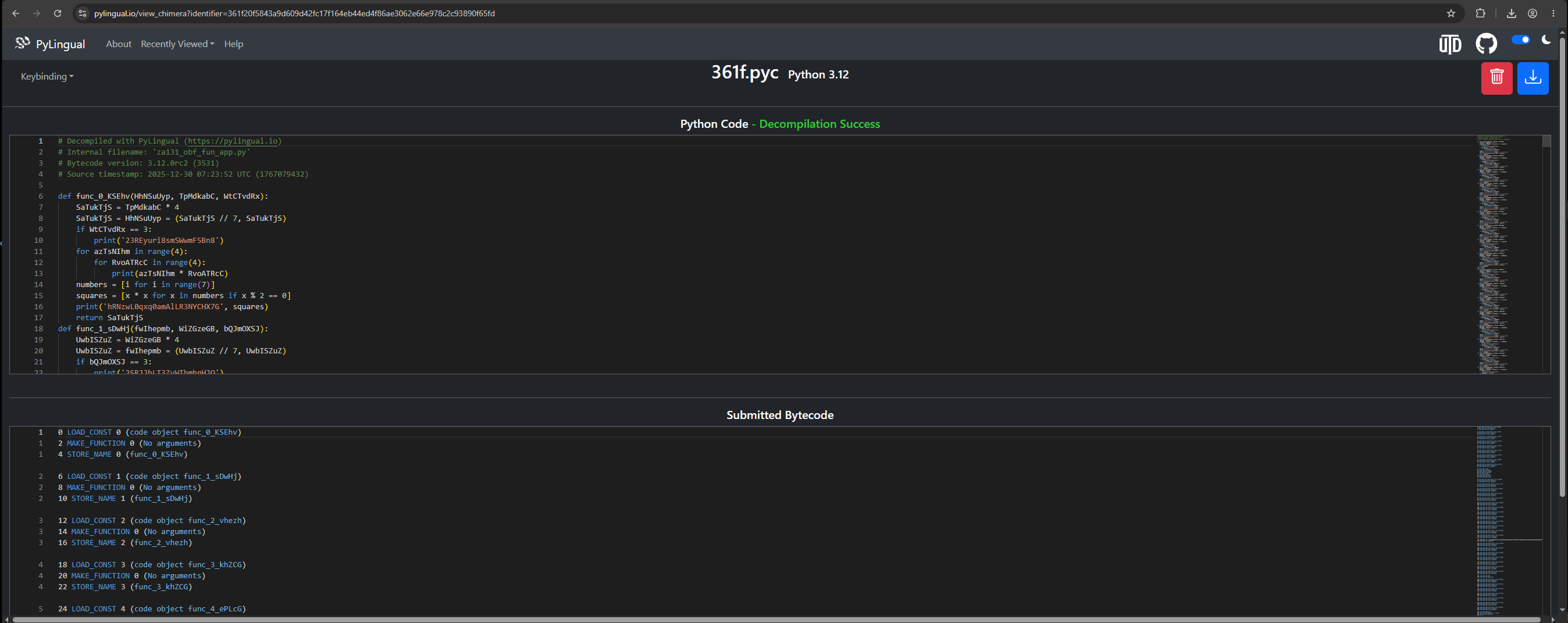This screenshot has width=1568, height=623.
Task: Click bytecode LOAD_CONST 0 func_0_KSEhv line
Action: [149, 432]
